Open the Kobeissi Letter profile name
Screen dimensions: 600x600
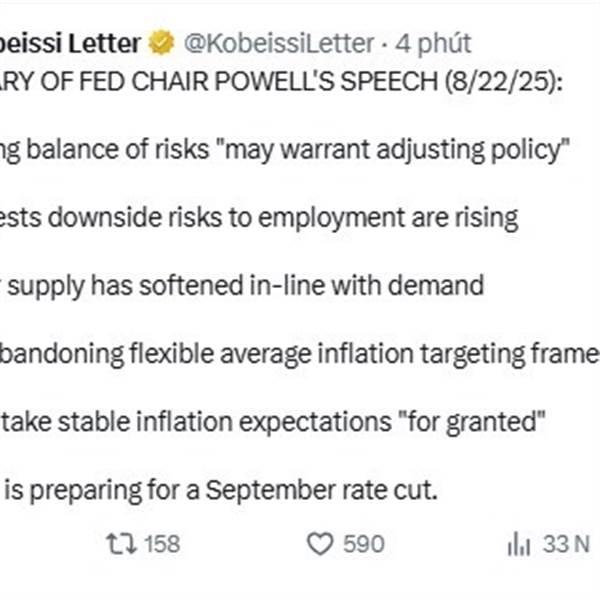pyautogui.click(x=70, y=43)
